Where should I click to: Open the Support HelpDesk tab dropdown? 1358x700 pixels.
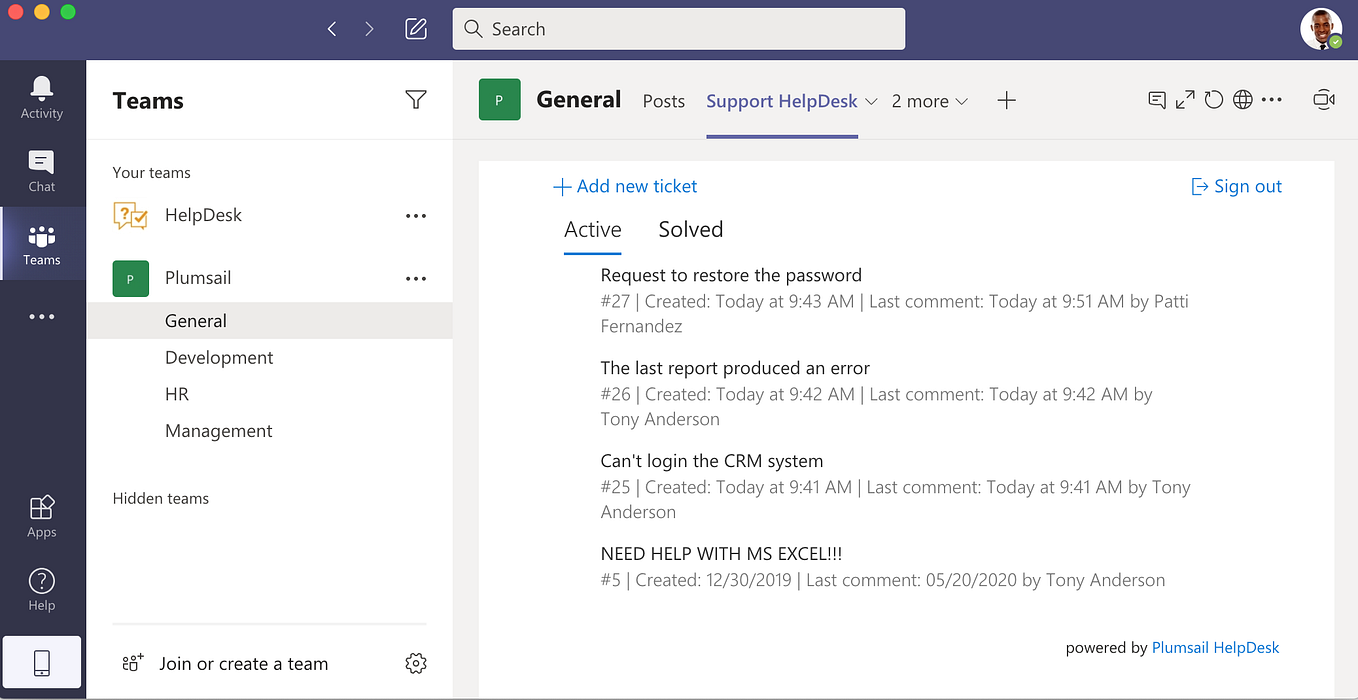click(x=870, y=101)
